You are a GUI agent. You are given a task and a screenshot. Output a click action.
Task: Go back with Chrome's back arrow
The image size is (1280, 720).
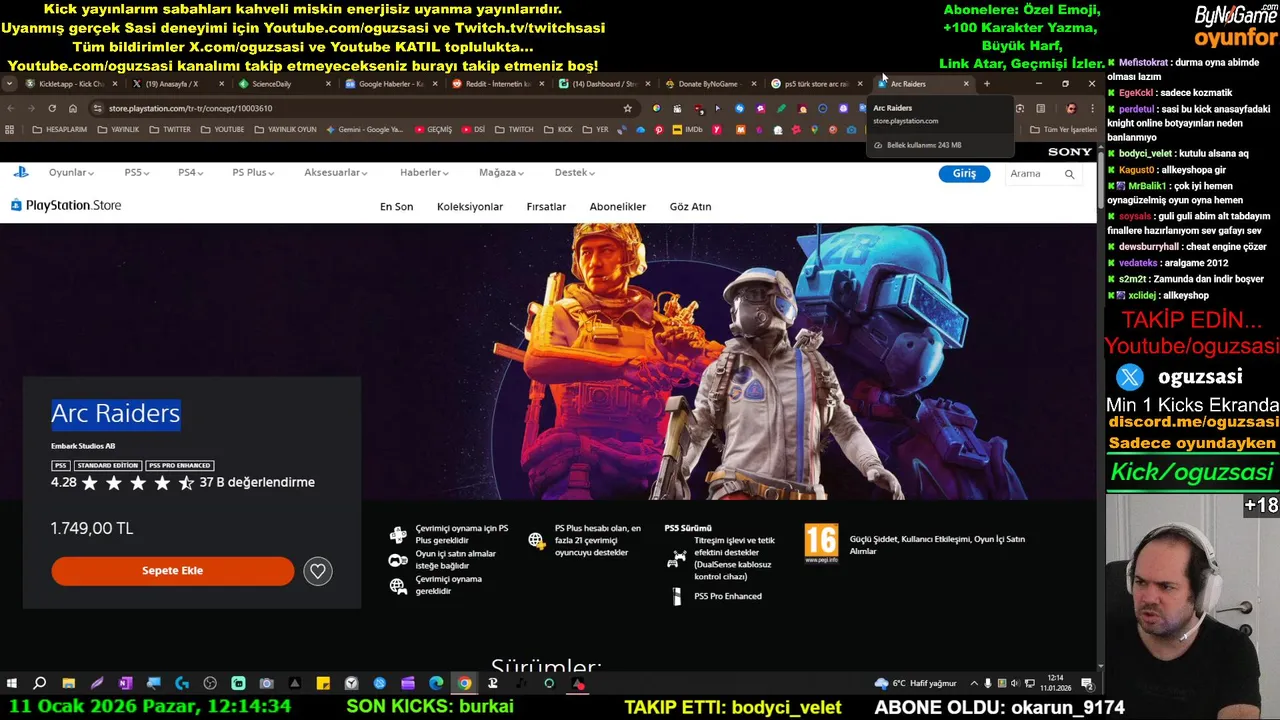(10, 108)
